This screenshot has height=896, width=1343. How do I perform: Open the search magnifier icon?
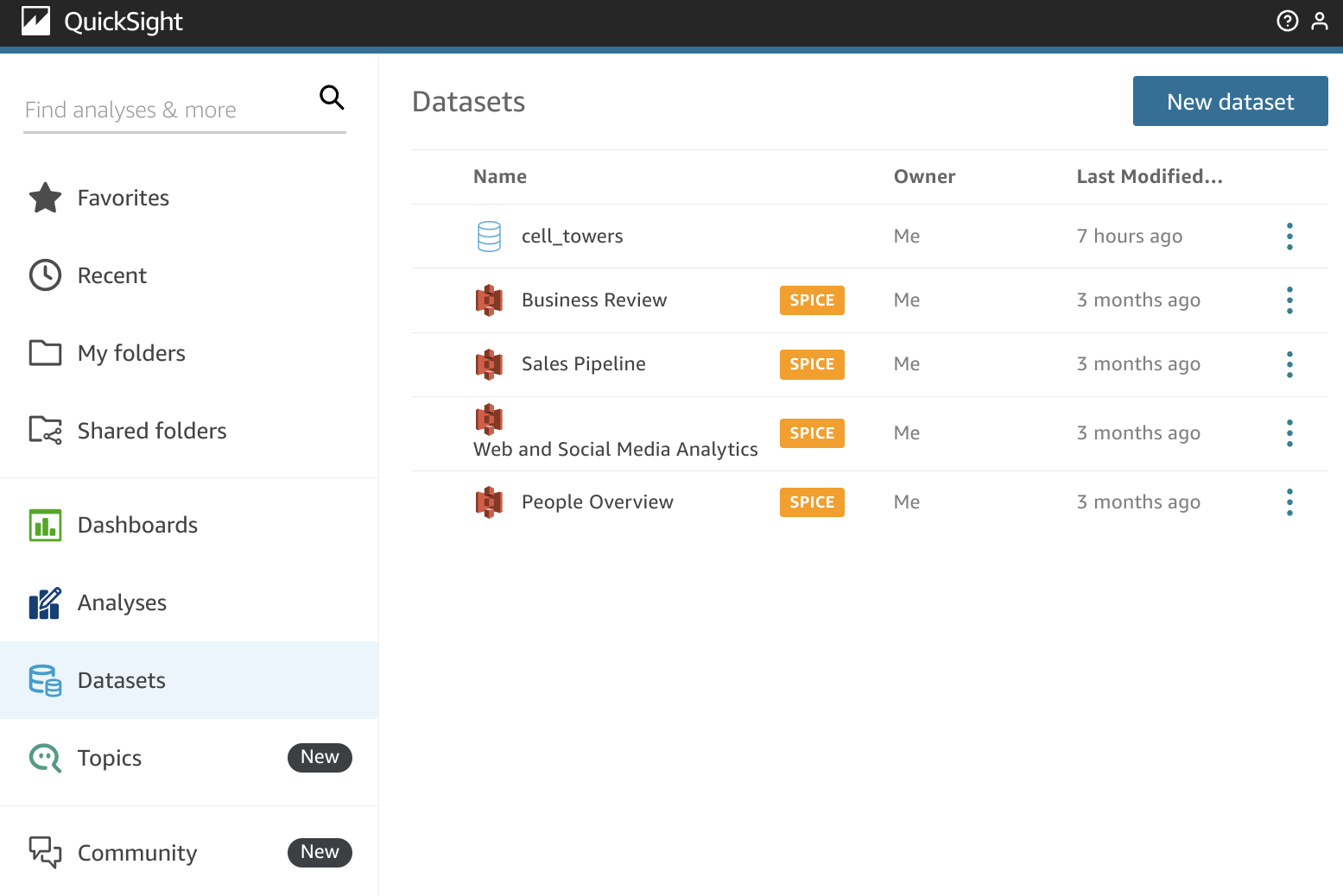(332, 98)
